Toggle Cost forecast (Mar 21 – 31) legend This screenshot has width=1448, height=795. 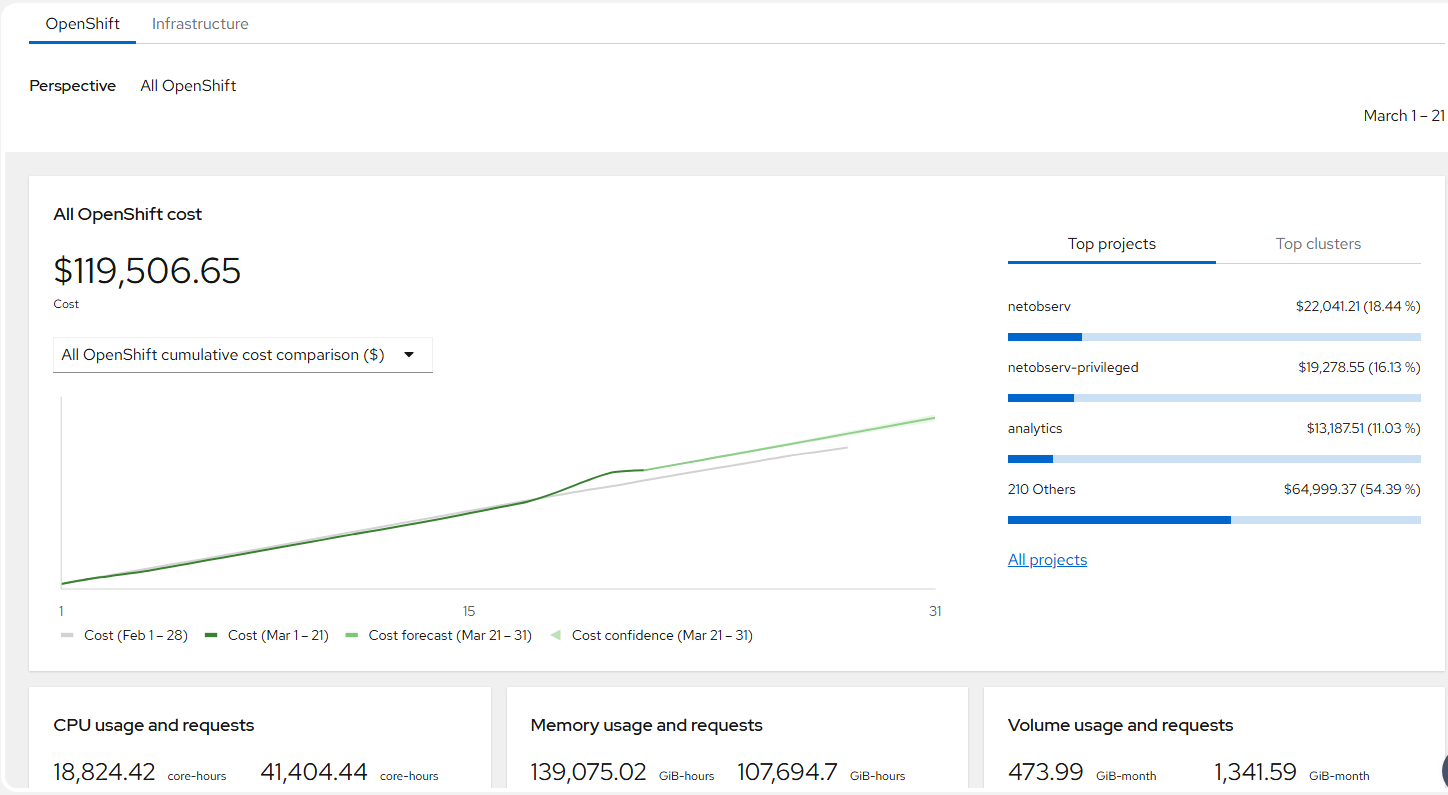click(x=438, y=635)
